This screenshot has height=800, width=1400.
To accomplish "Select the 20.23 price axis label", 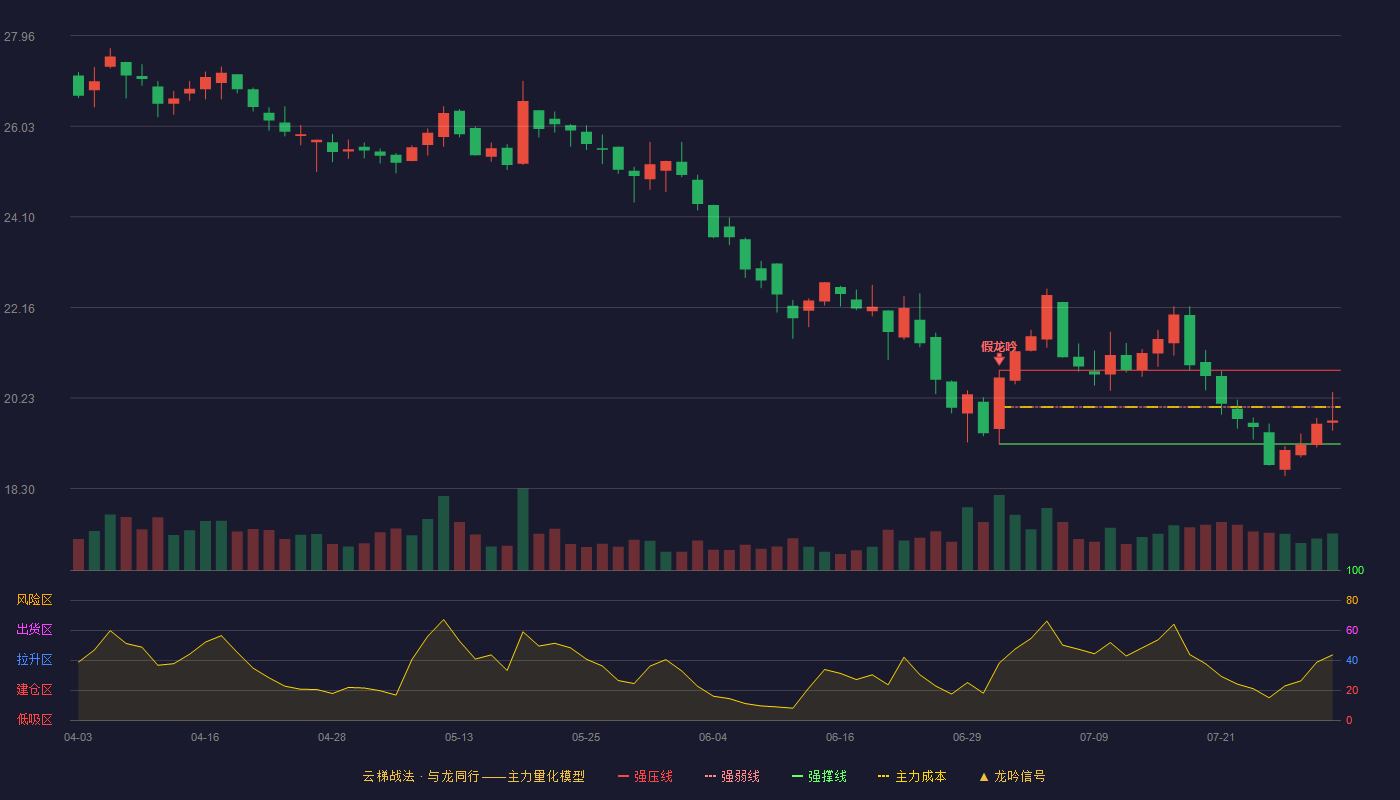I will point(19,399).
